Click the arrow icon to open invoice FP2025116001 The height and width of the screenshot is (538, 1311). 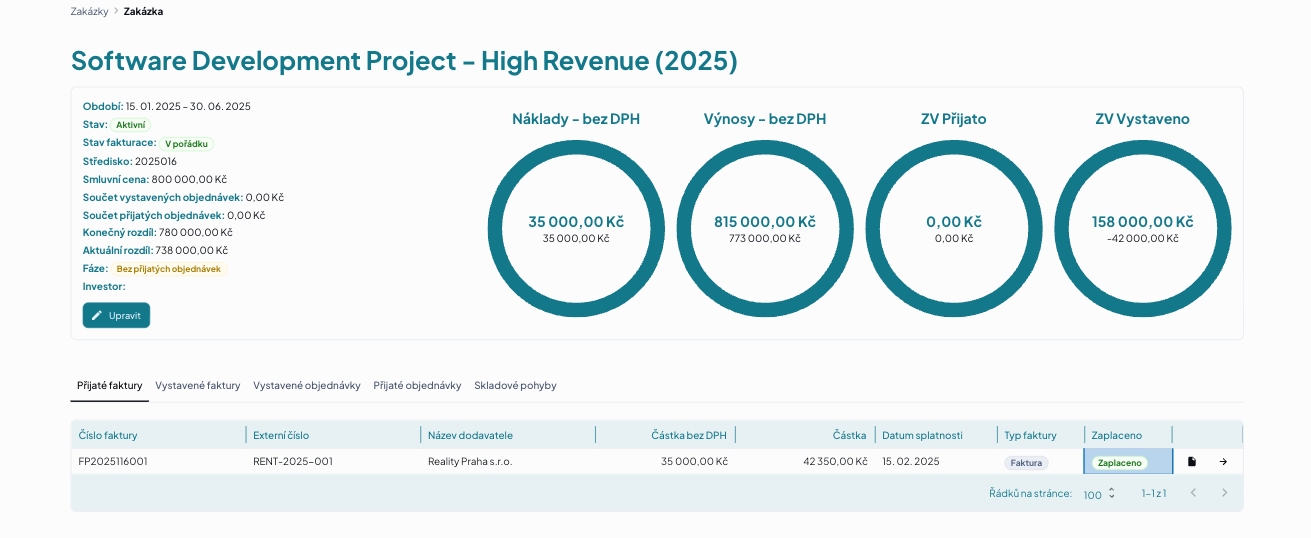click(x=1223, y=462)
